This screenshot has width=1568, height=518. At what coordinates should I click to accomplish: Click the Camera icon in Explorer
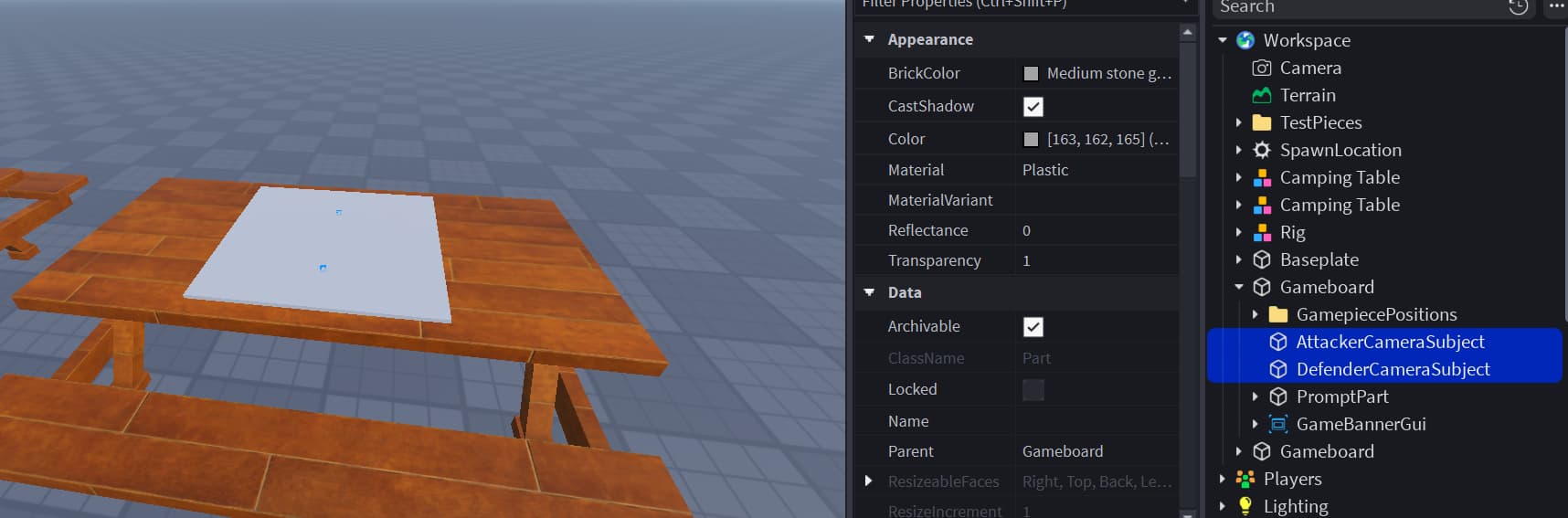point(1262,68)
